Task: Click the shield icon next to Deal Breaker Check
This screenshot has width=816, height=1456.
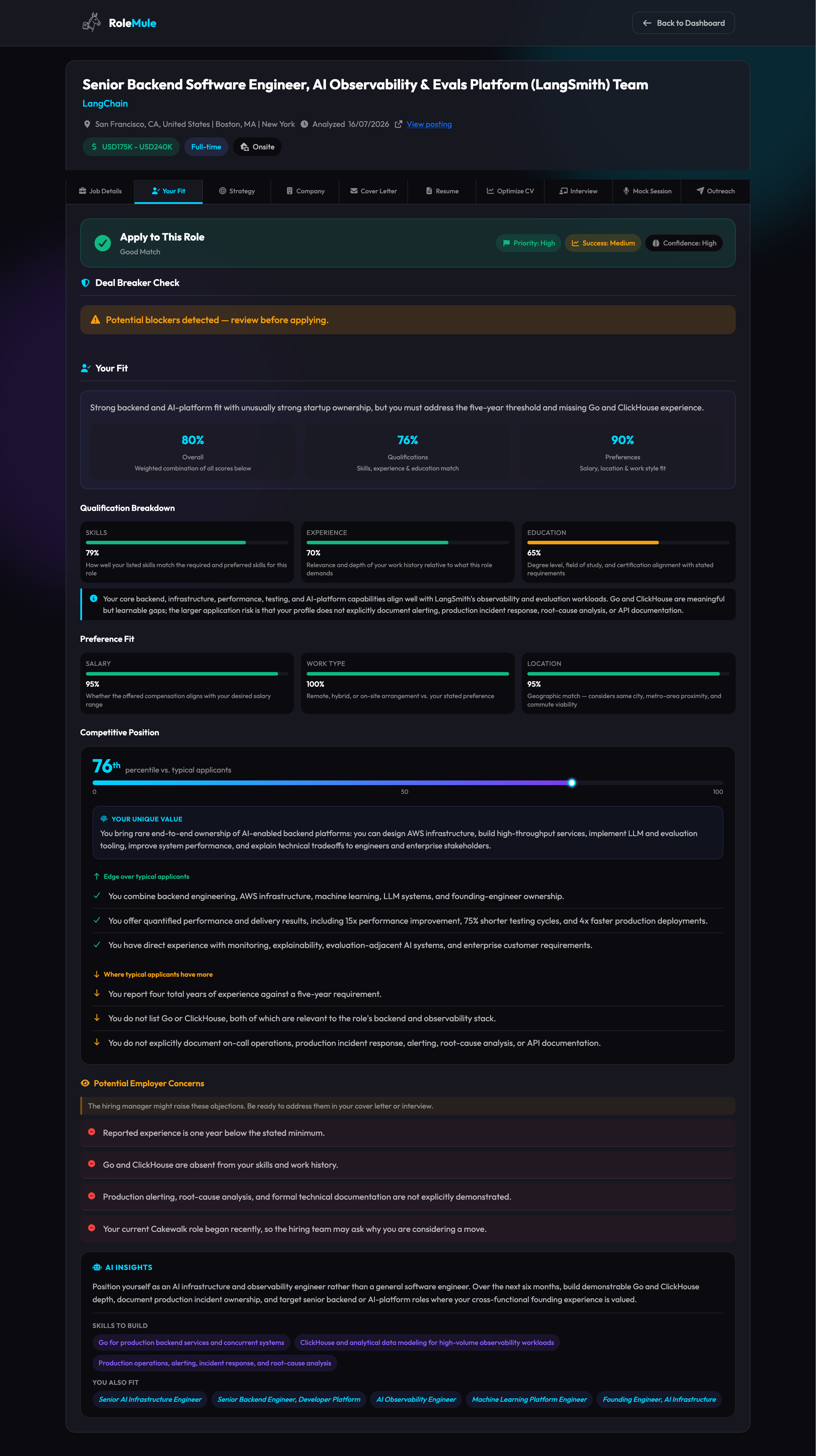Action: 85,283
